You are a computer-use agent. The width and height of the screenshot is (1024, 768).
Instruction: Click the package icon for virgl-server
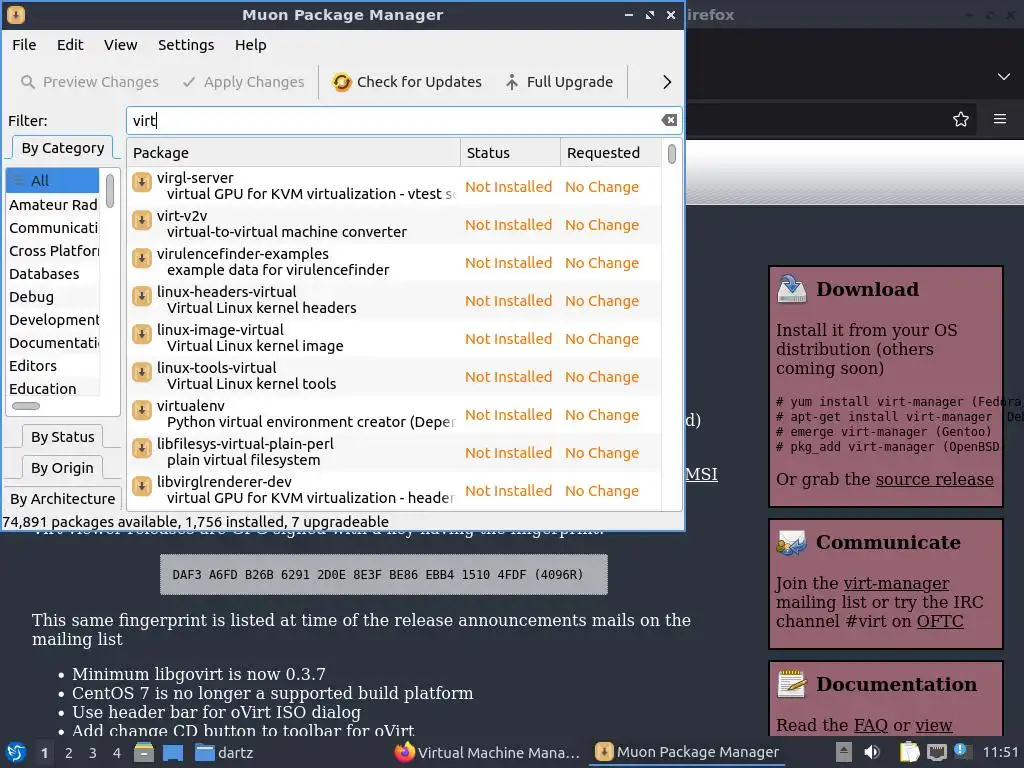142,182
